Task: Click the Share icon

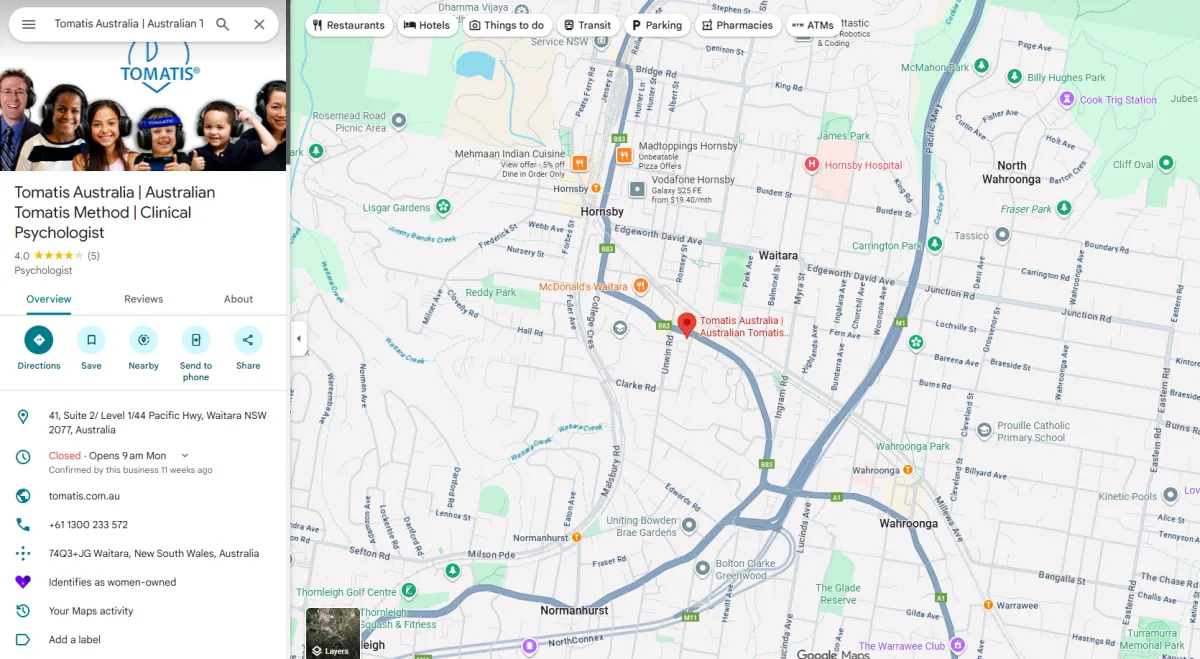Action: [248, 340]
